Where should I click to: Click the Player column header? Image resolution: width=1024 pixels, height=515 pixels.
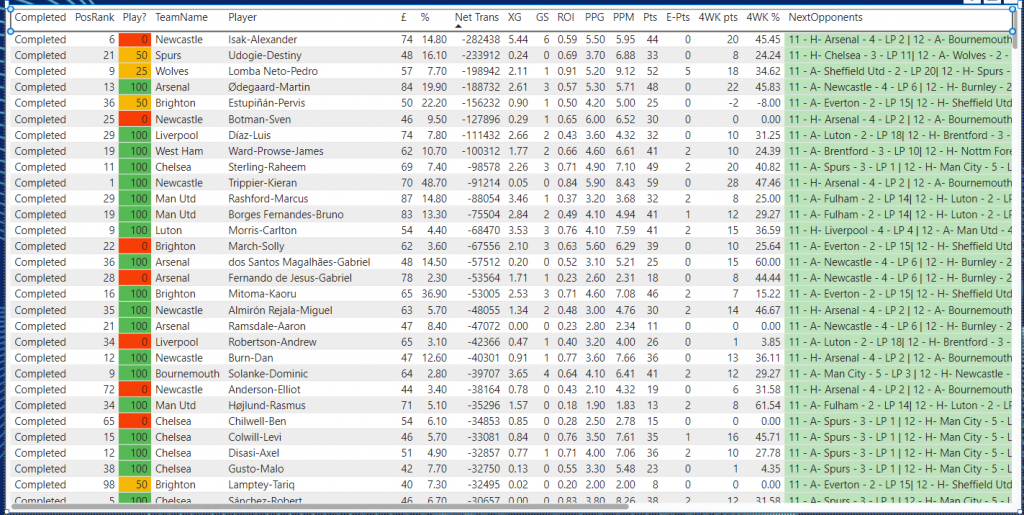pyautogui.click(x=243, y=18)
